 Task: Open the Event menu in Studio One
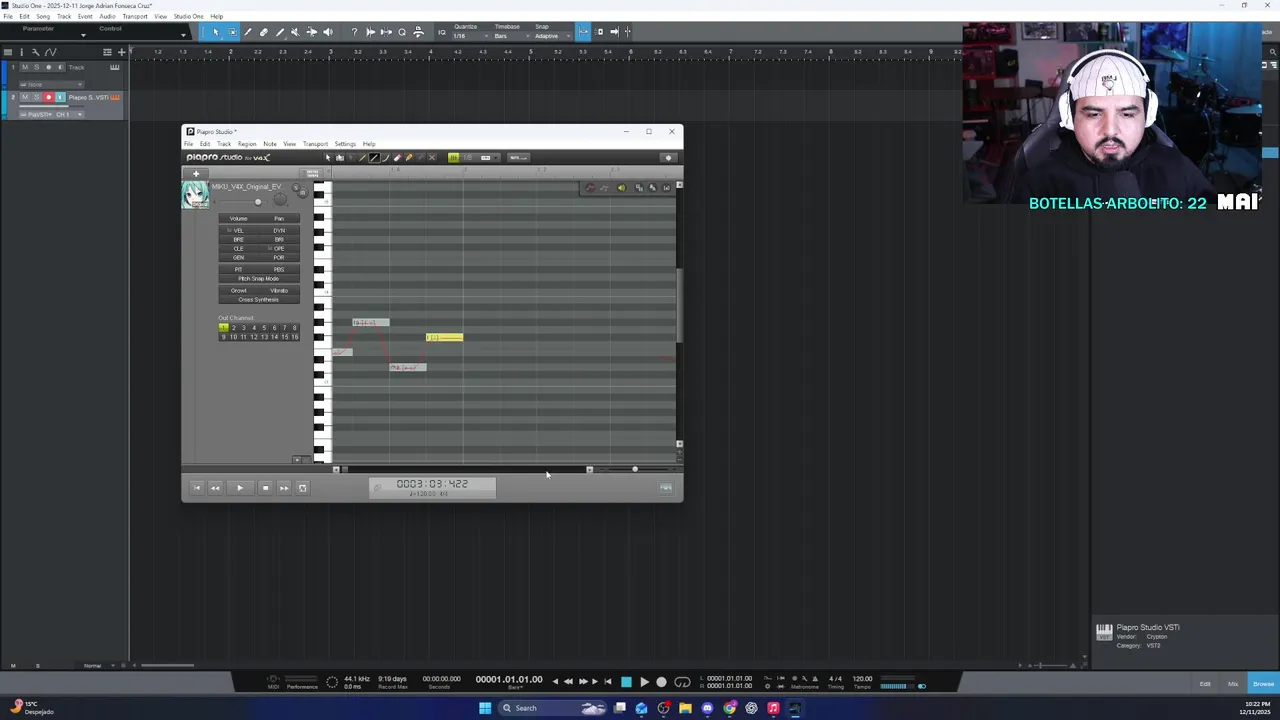pos(85,17)
